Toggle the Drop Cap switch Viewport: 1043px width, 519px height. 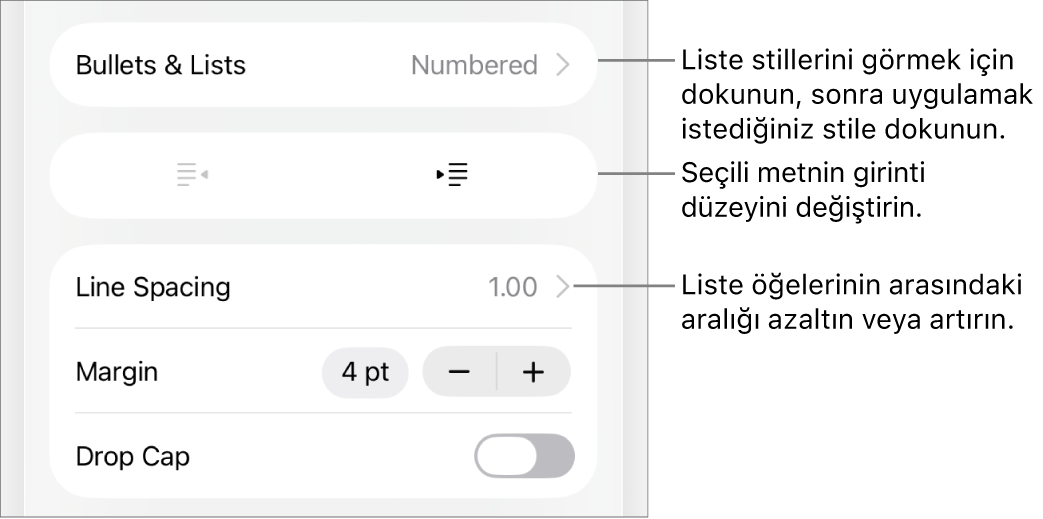[525, 457]
